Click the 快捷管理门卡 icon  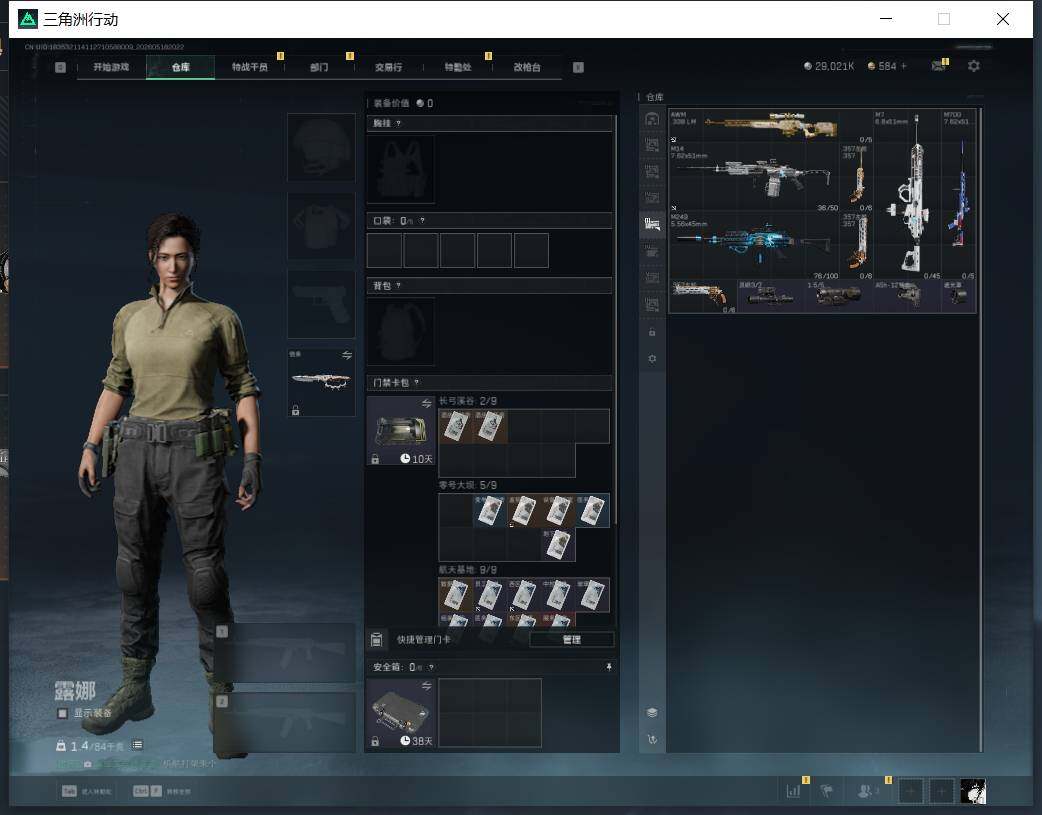pyautogui.click(x=376, y=640)
